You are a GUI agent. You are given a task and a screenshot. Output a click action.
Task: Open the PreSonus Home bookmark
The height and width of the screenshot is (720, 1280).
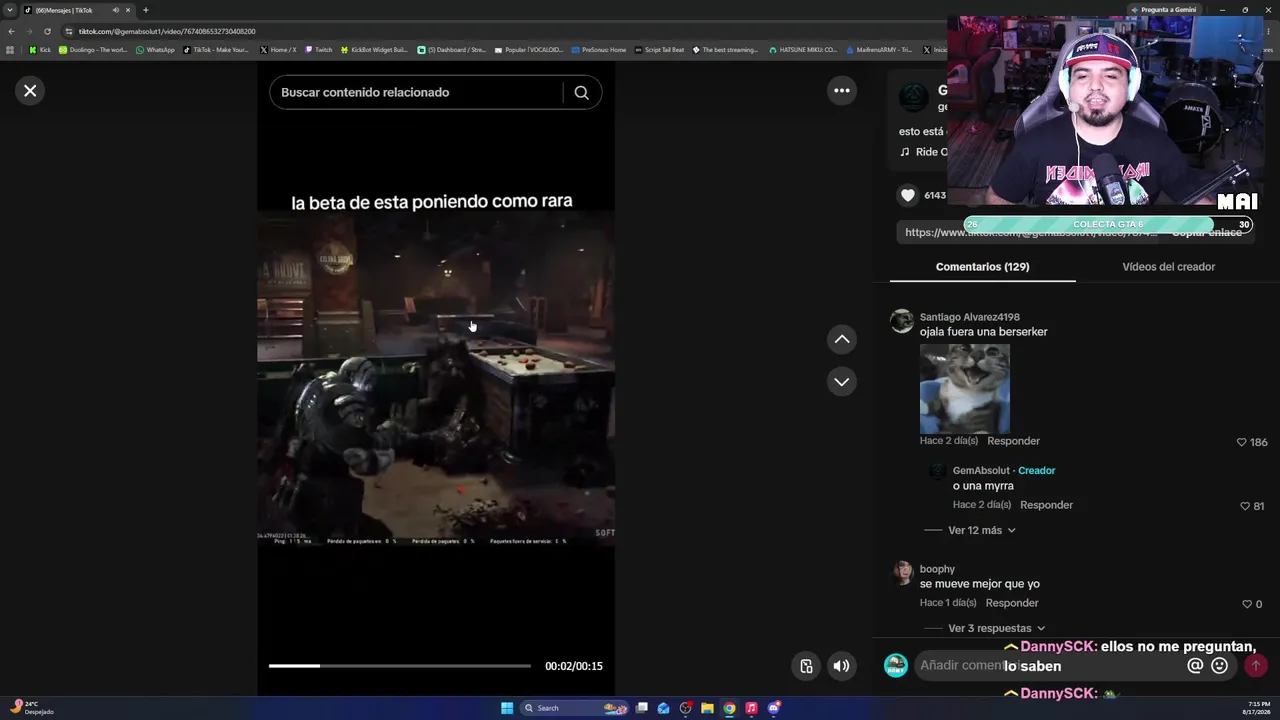pyautogui.click(x=598, y=50)
